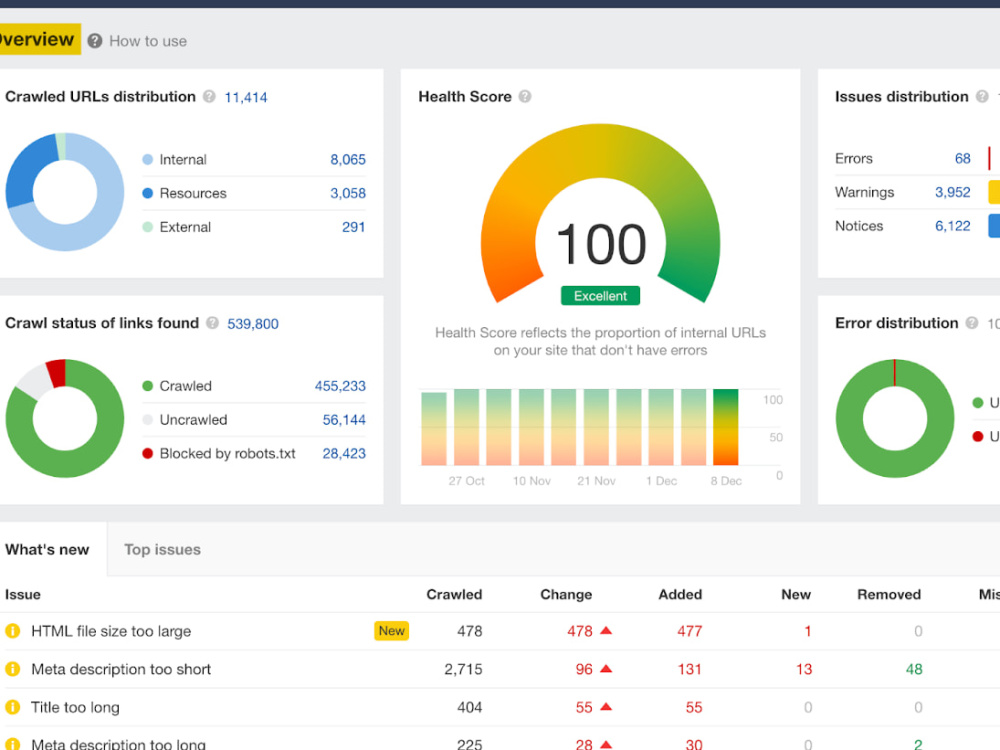1000x750 pixels.
Task: Click added value 477
Action: click(689, 631)
